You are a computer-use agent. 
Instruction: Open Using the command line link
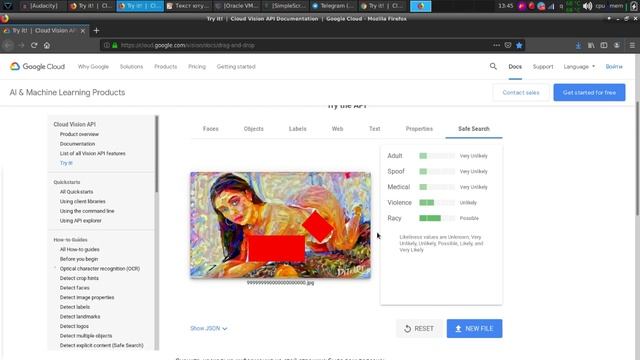[87, 211]
